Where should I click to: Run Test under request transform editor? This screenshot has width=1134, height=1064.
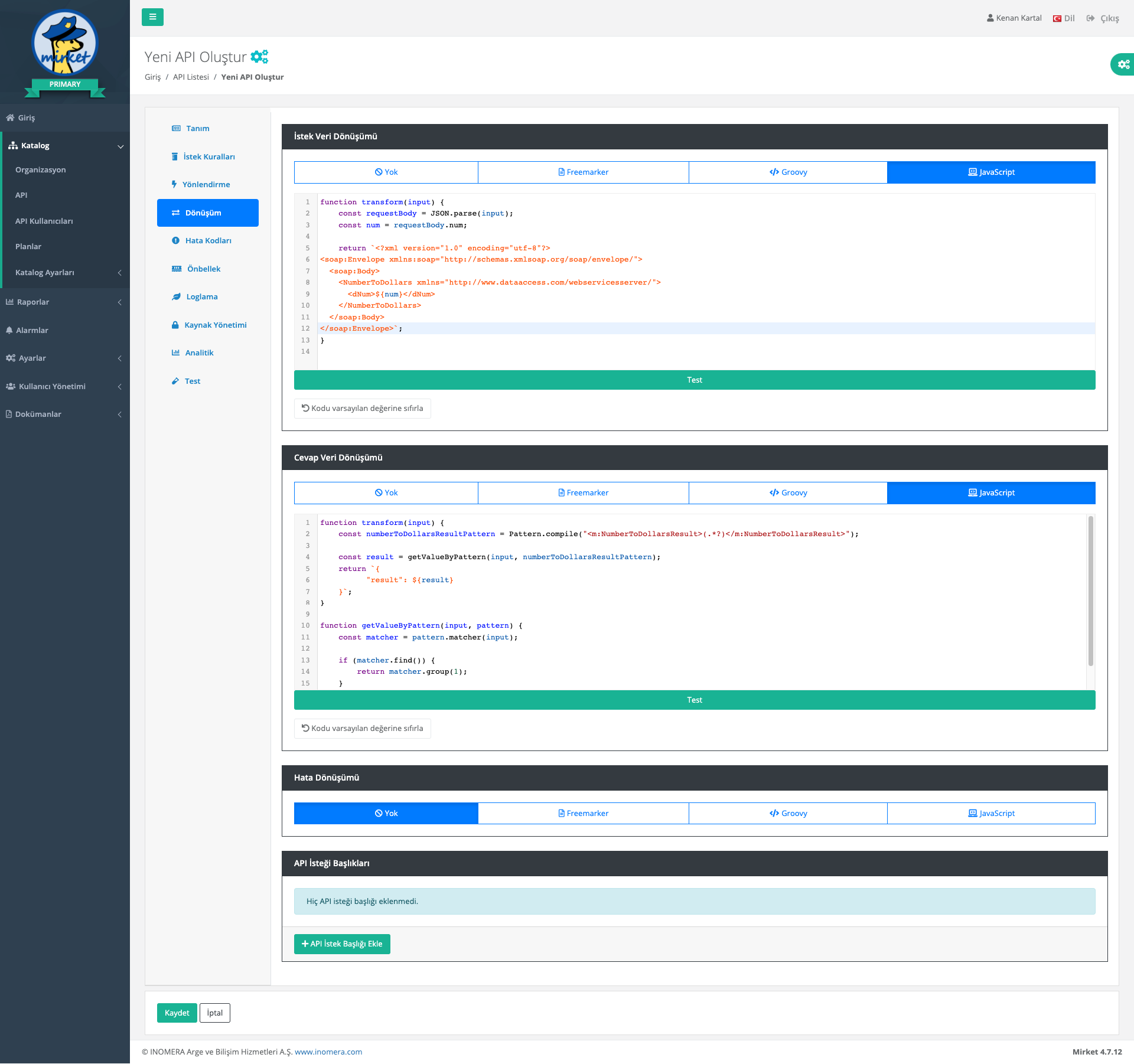pos(695,380)
